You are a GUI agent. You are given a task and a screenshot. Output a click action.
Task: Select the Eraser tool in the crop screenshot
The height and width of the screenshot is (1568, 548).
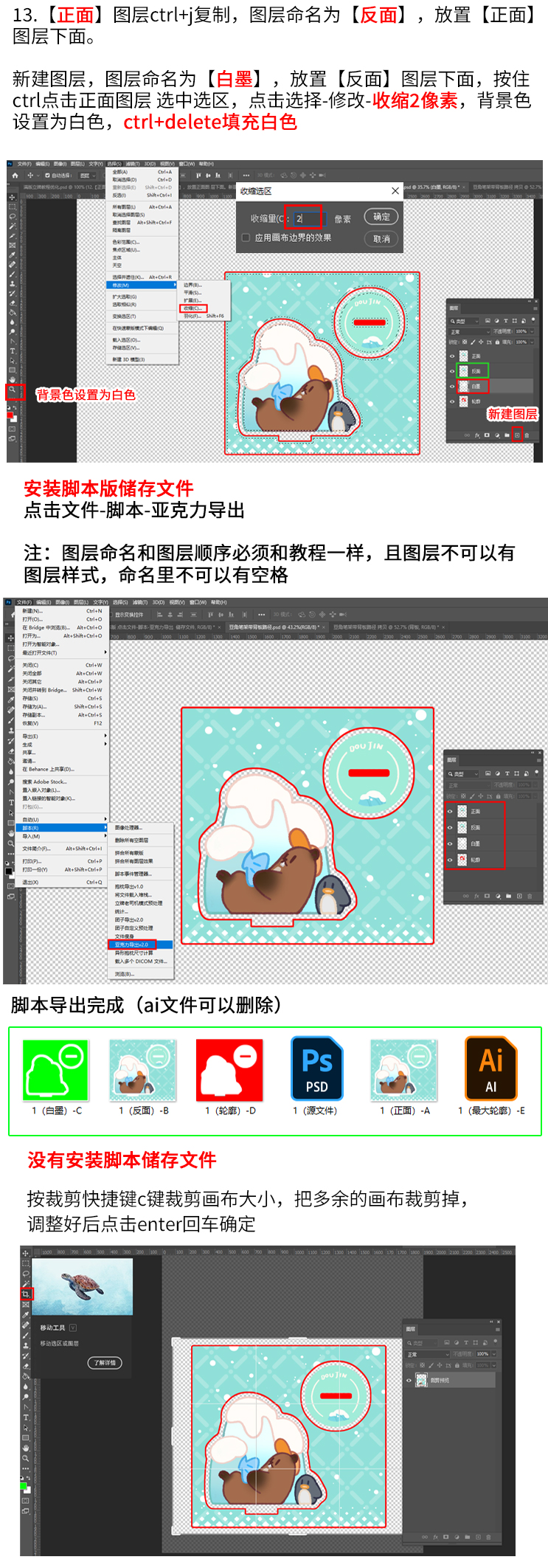pyautogui.click(x=26, y=1366)
